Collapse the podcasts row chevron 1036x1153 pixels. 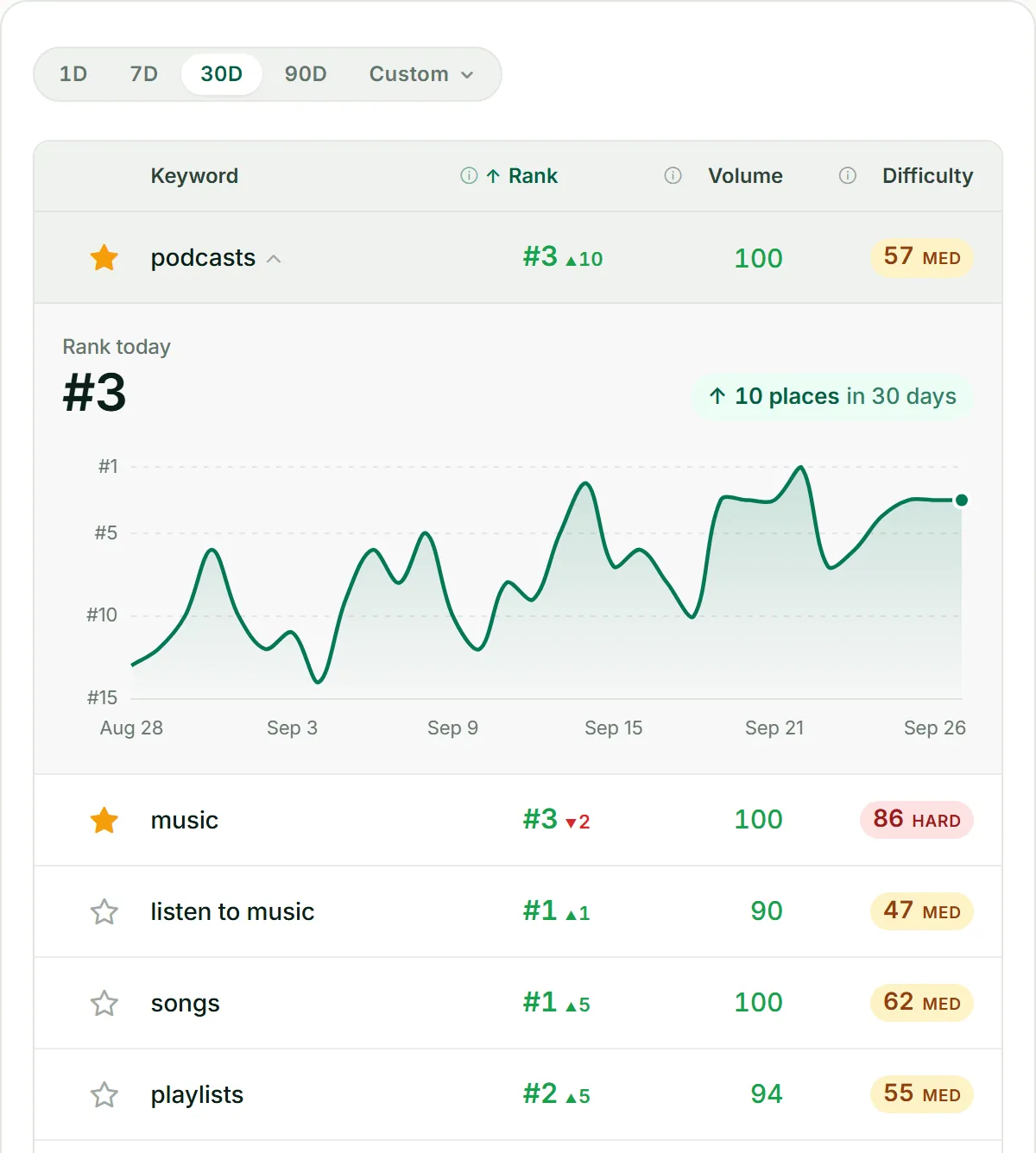coord(274,259)
